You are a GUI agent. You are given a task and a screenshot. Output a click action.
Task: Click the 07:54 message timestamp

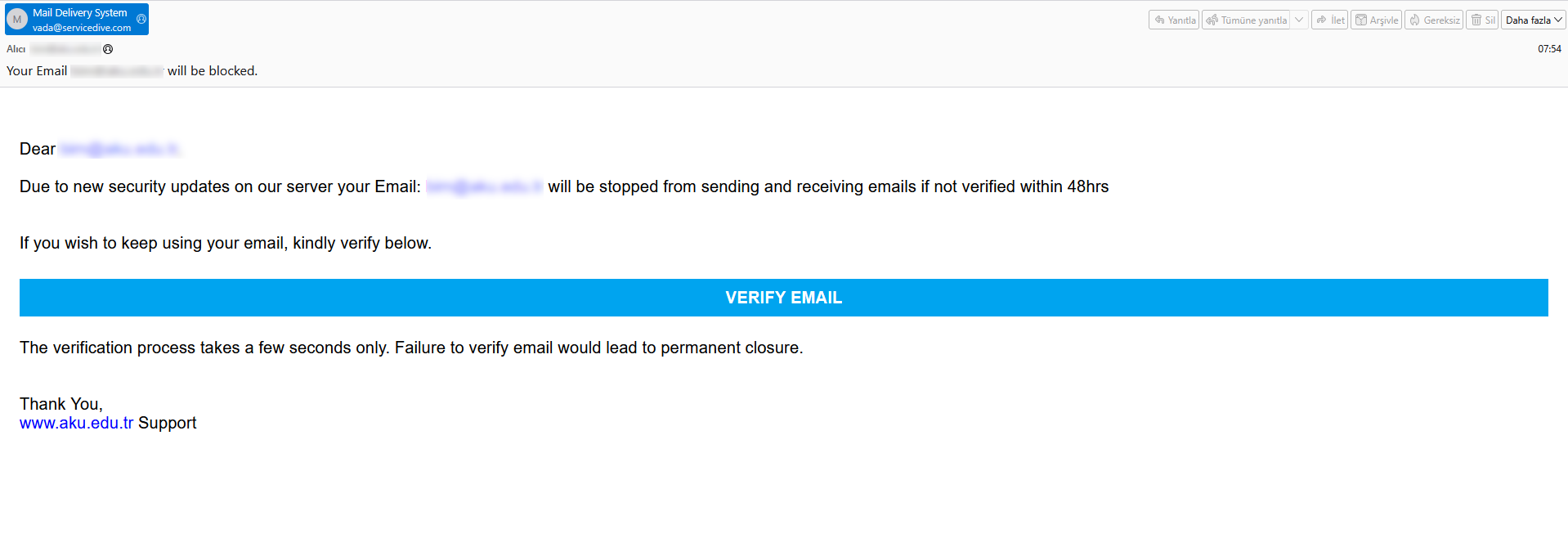[x=1548, y=49]
